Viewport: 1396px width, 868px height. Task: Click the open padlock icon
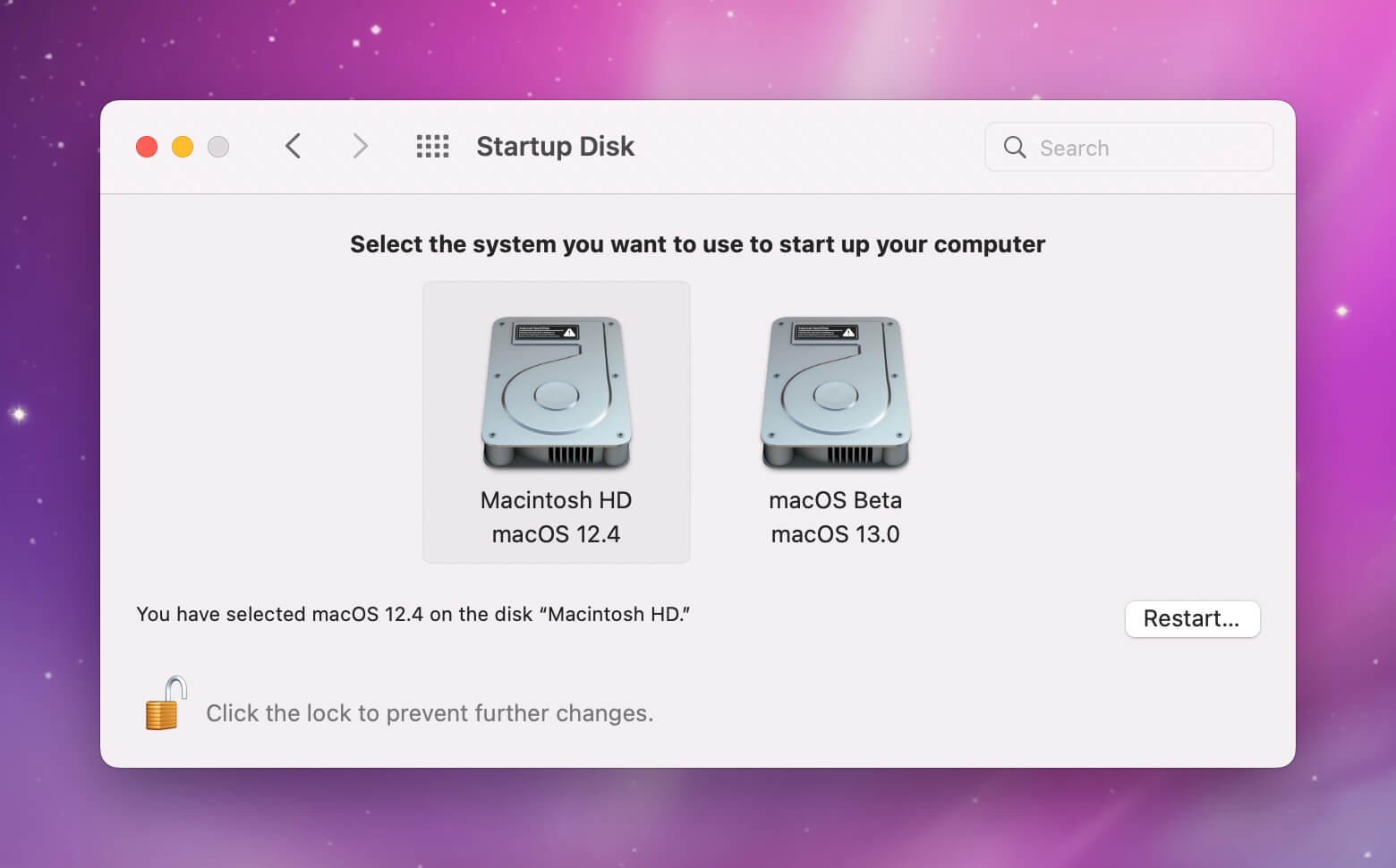[x=166, y=704]
